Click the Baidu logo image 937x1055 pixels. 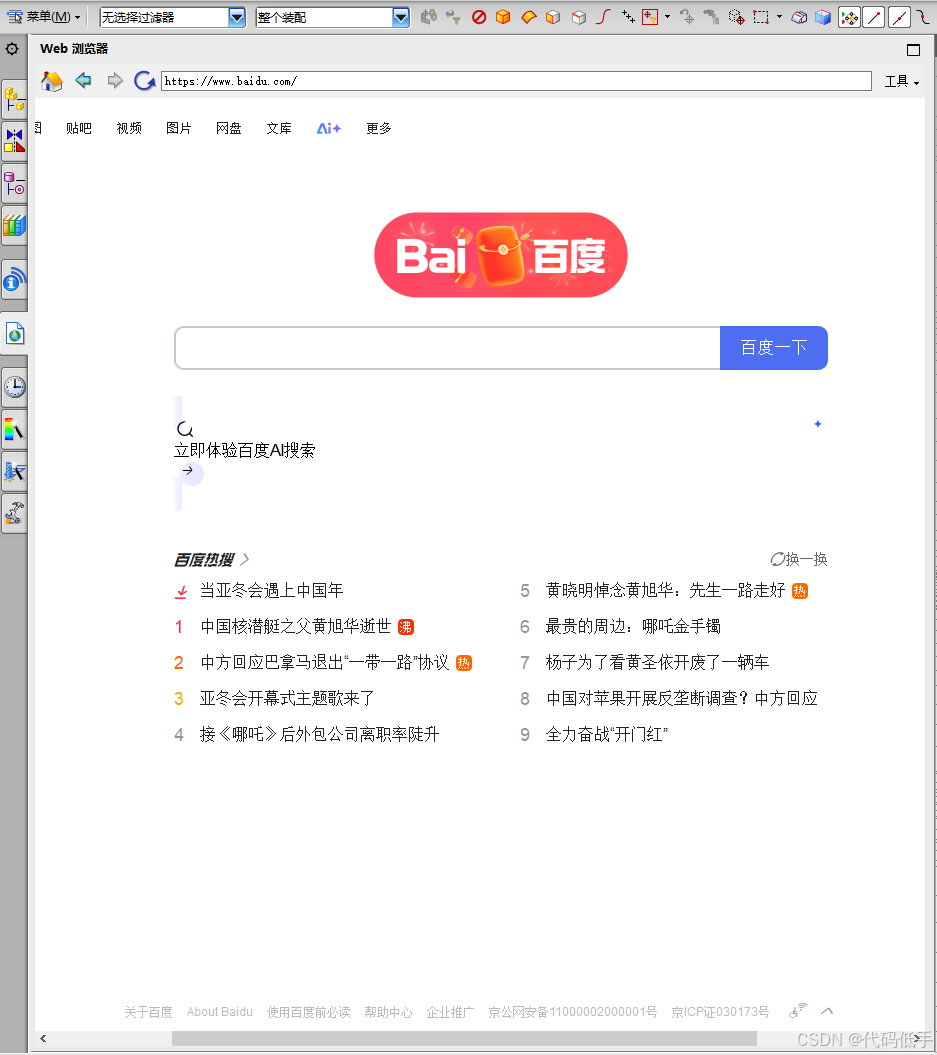[x=500, y=255]
